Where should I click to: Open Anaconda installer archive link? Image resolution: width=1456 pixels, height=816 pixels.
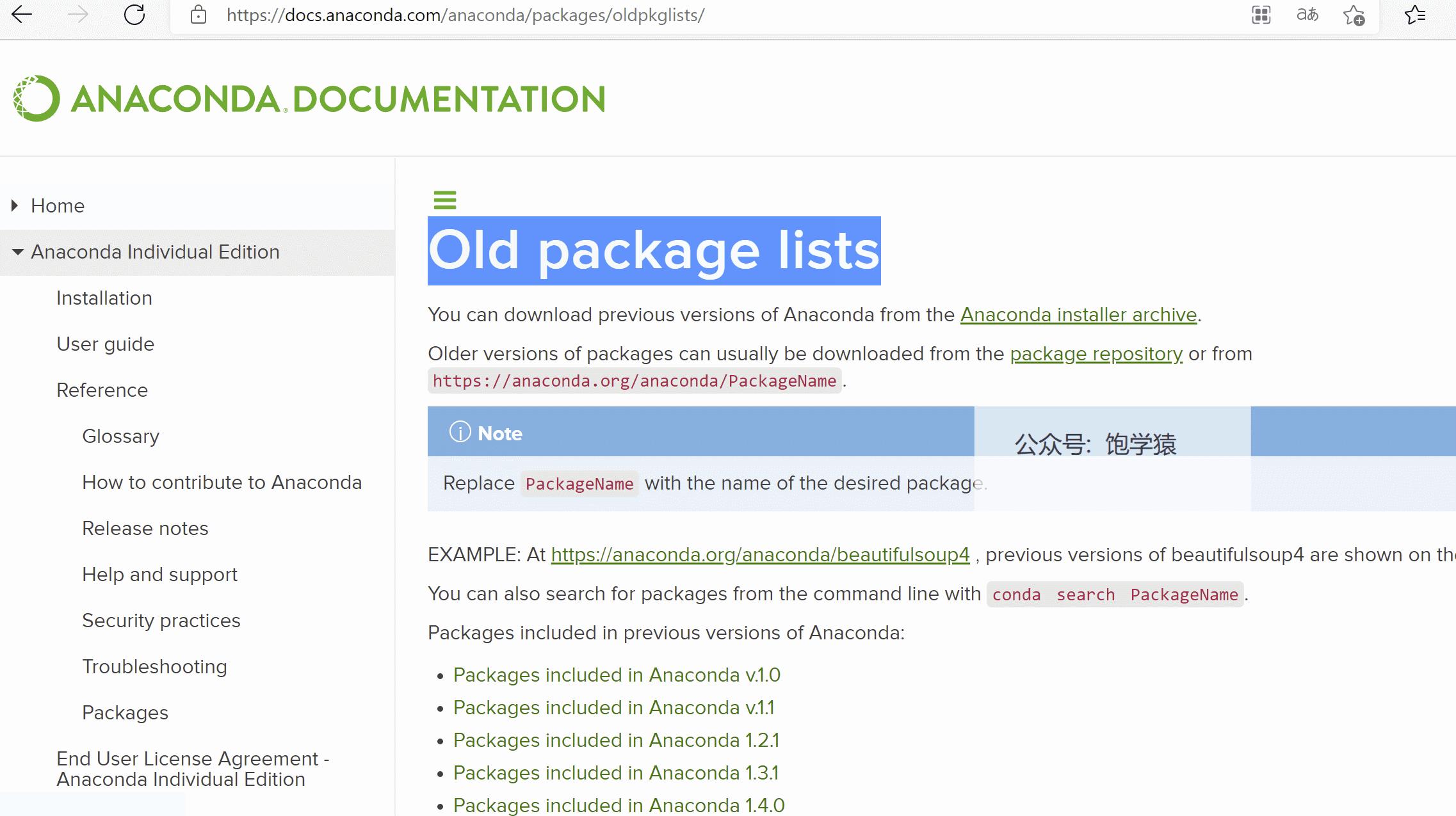[x=1078, y=315]
